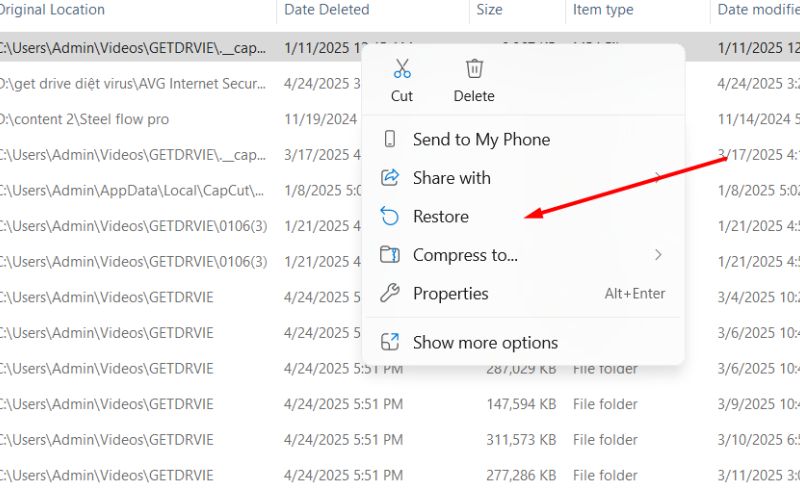Click the Cut scissors icon
800x490 pixels.
[402, 68]
